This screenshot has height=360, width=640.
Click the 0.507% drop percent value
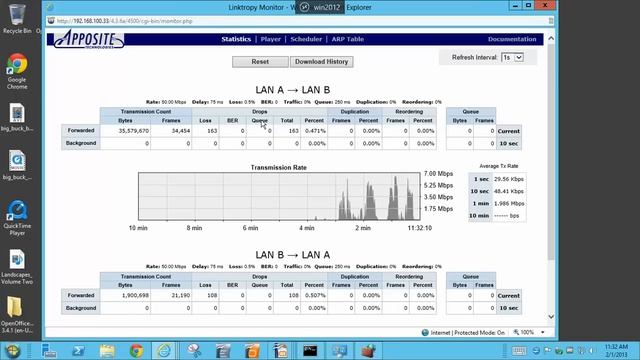[x=315, y=295]
